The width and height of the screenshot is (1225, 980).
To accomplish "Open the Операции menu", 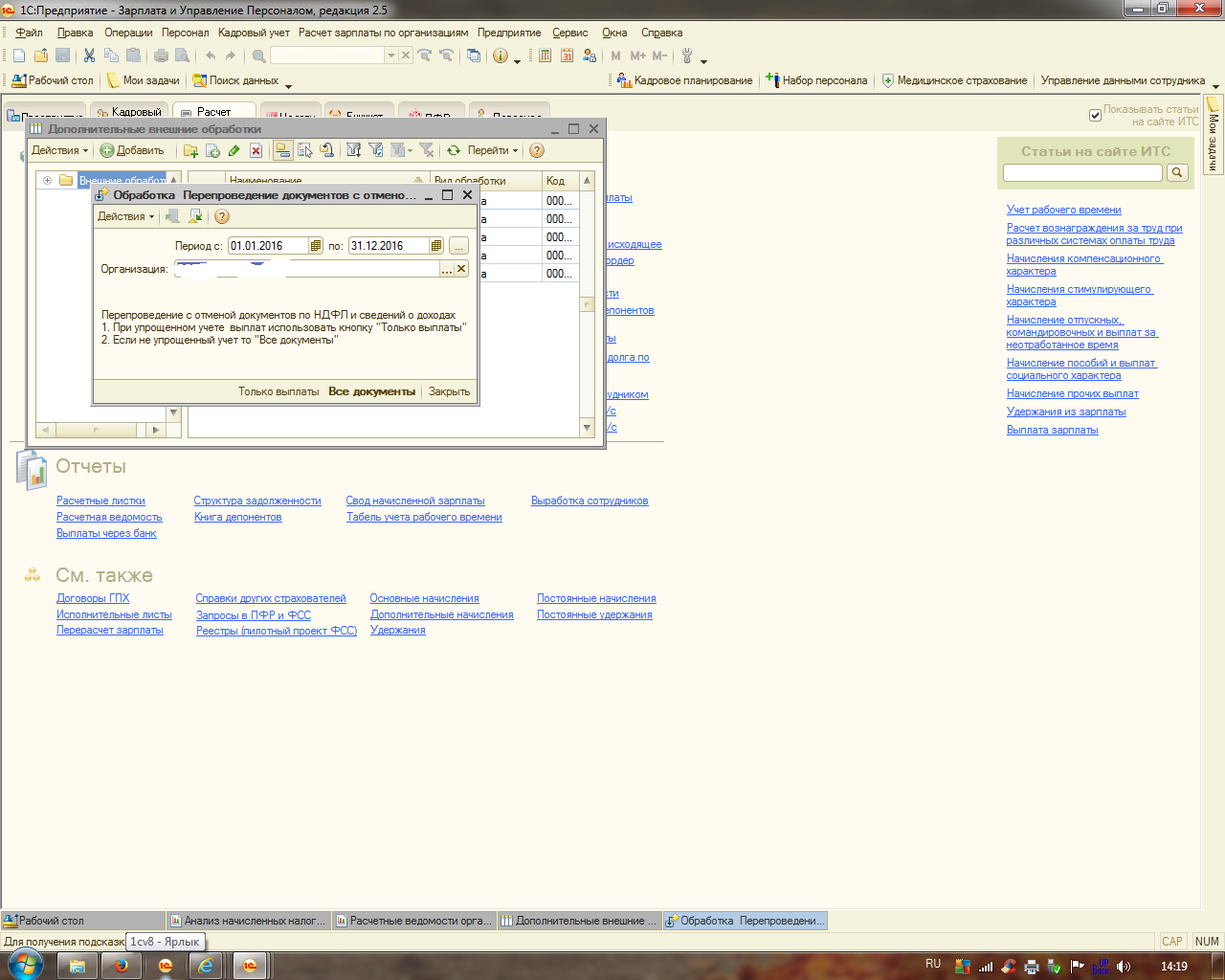I will (128, 33).
